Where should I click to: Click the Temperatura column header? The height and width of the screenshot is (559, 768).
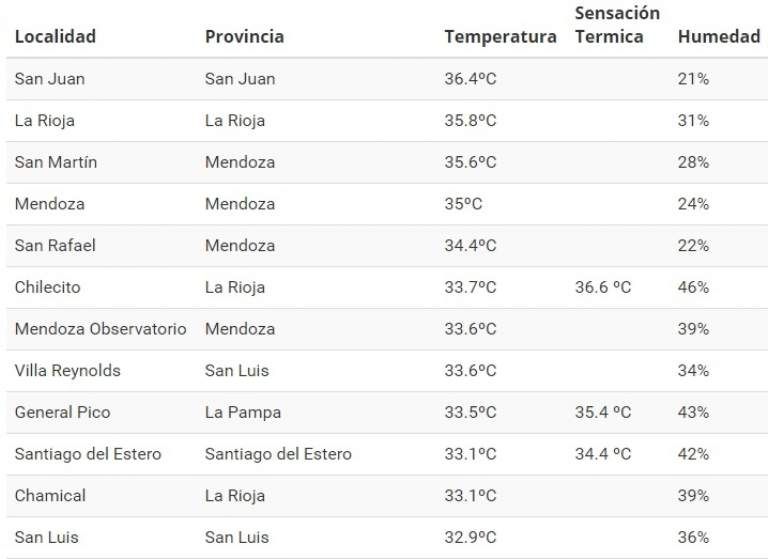pos(500,37)
